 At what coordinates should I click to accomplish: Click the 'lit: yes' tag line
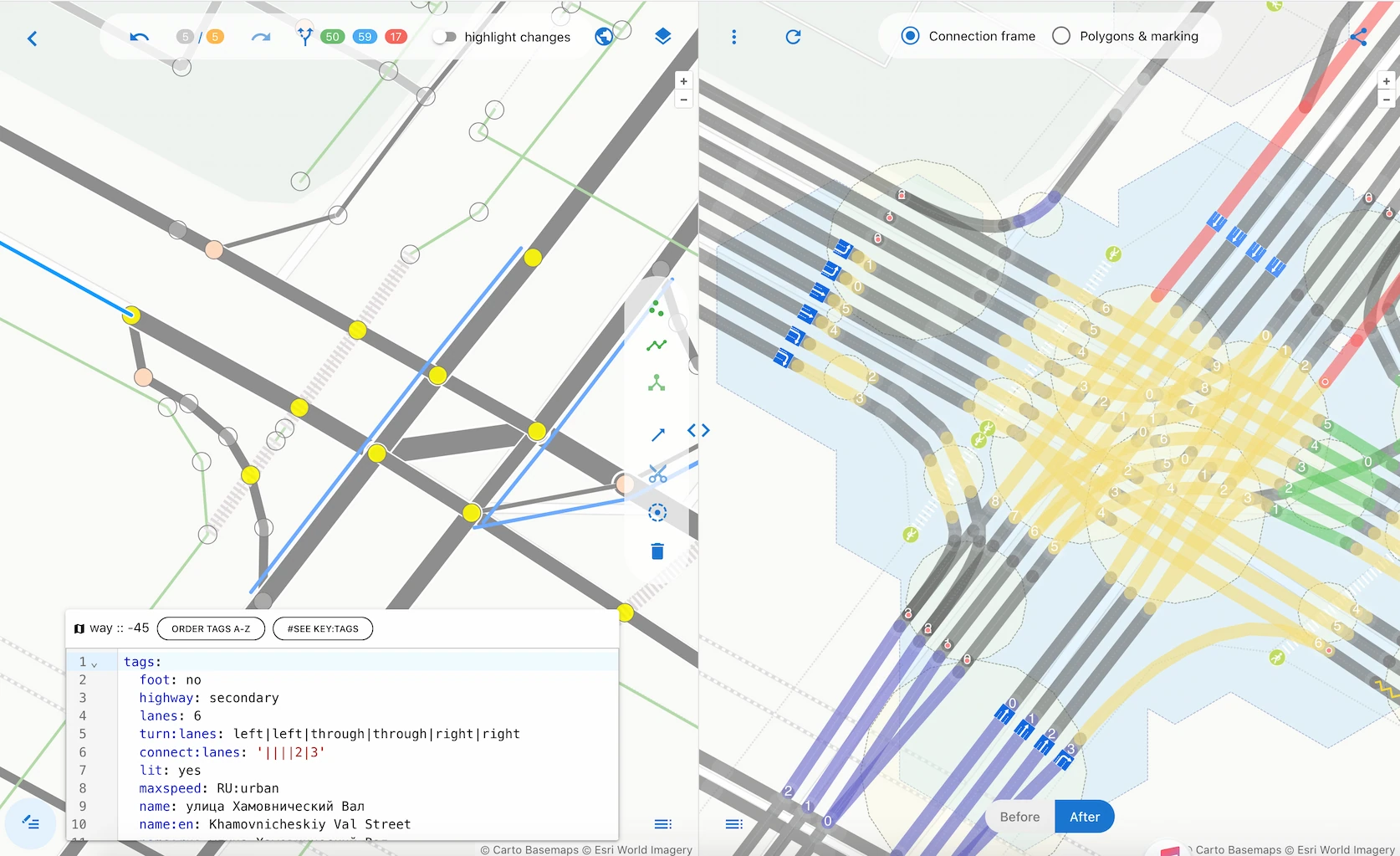tap(171, 770)
